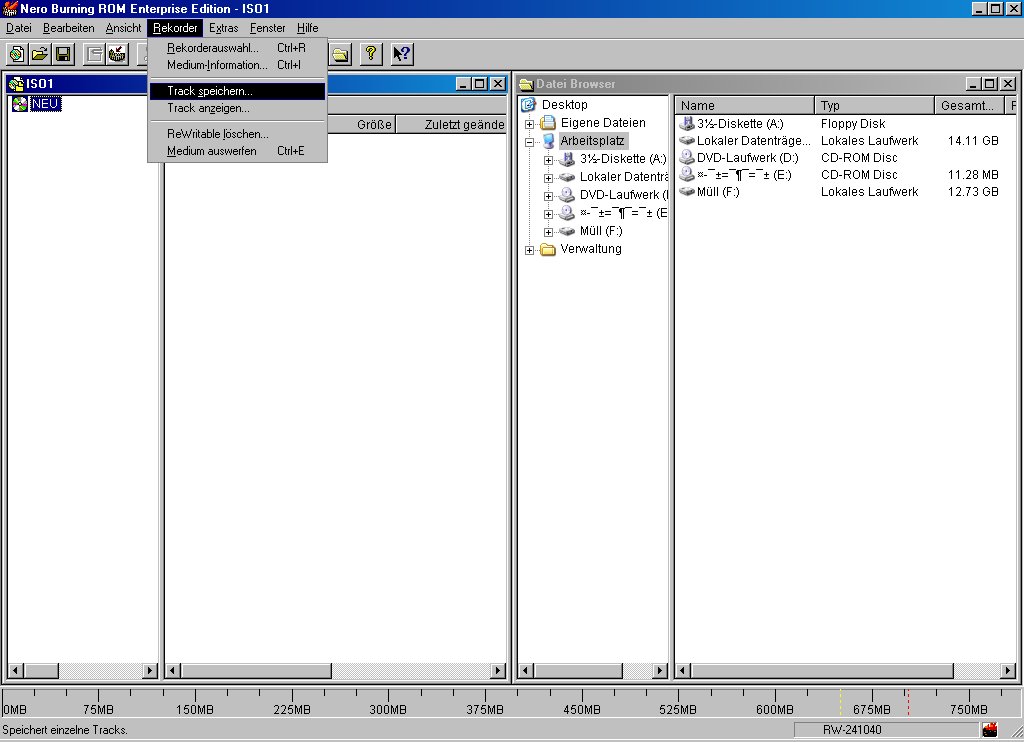Click the ISO1 file list horizontal scrollbar thumb
Viewport: 1024px width, 742px height.
tap(257, 670)
